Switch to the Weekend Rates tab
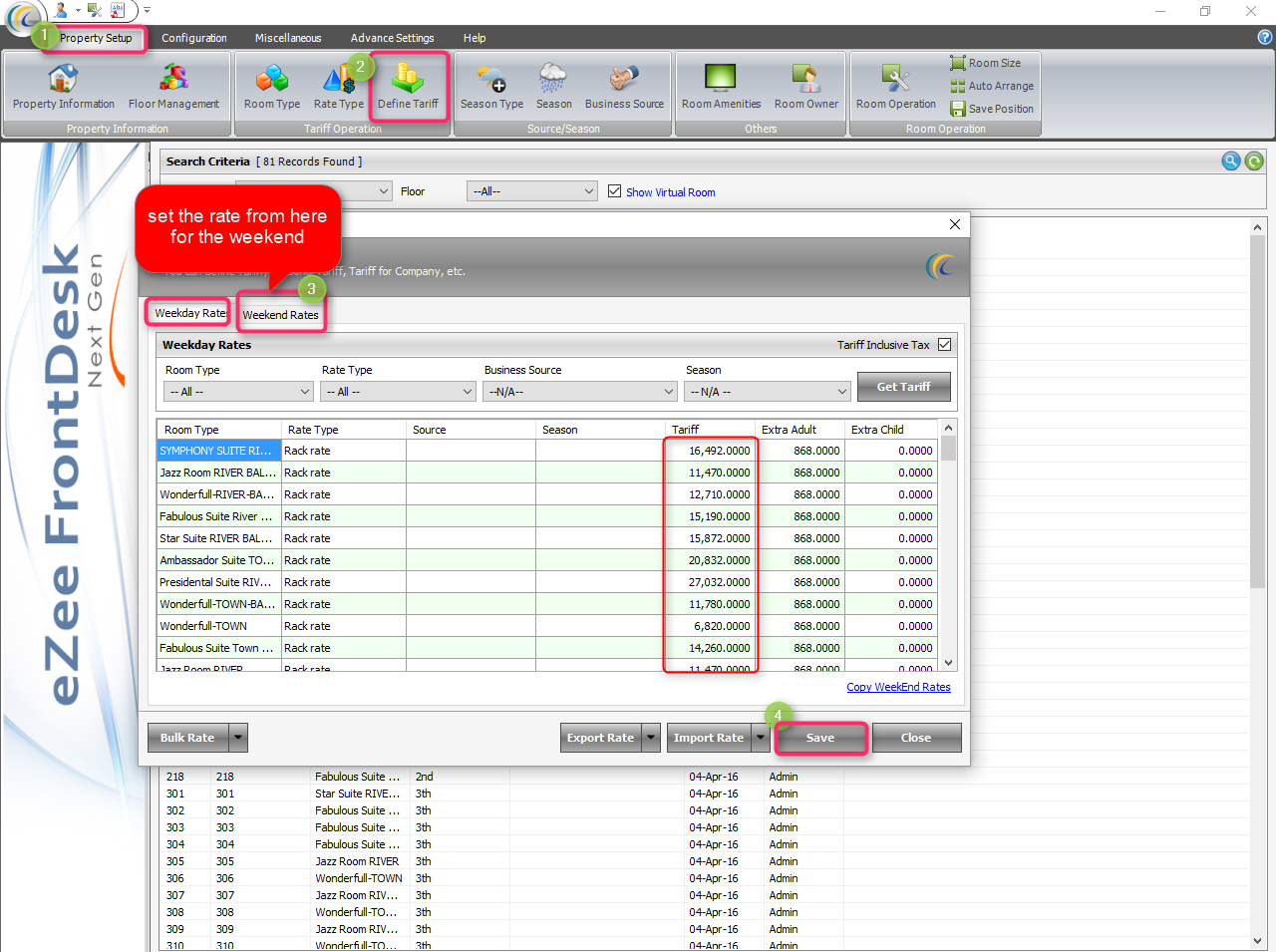The image size is (1276, 952). tap(280, 315)
